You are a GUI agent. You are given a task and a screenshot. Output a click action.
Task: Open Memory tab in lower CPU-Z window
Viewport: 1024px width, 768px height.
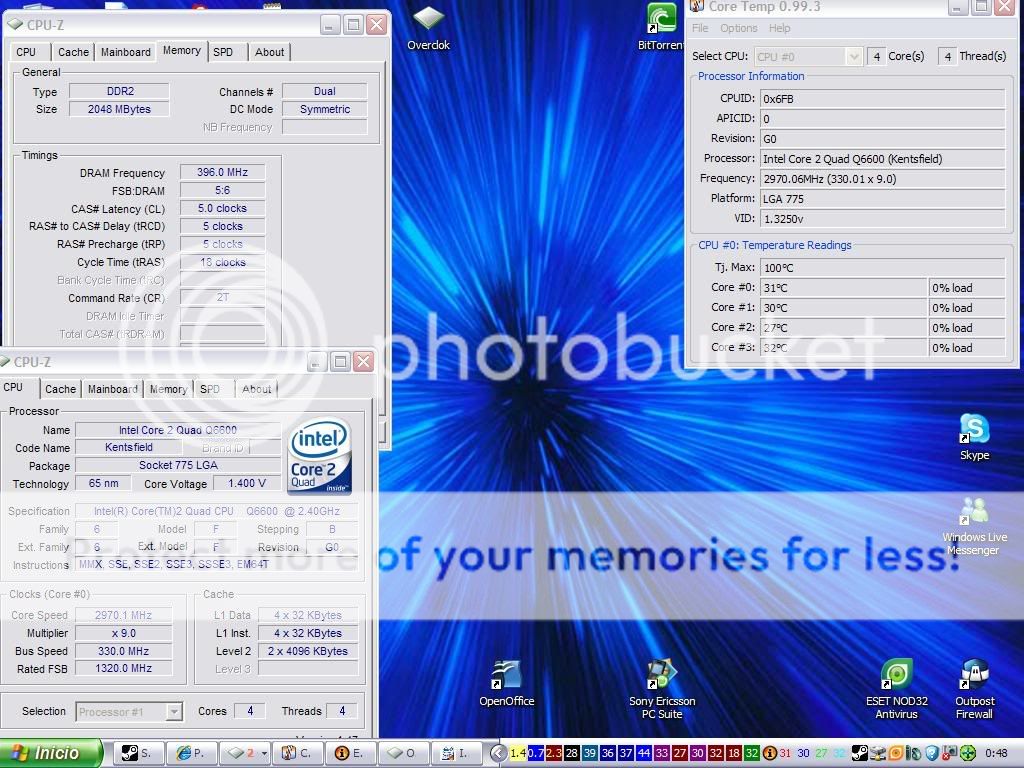pos(168,389)
